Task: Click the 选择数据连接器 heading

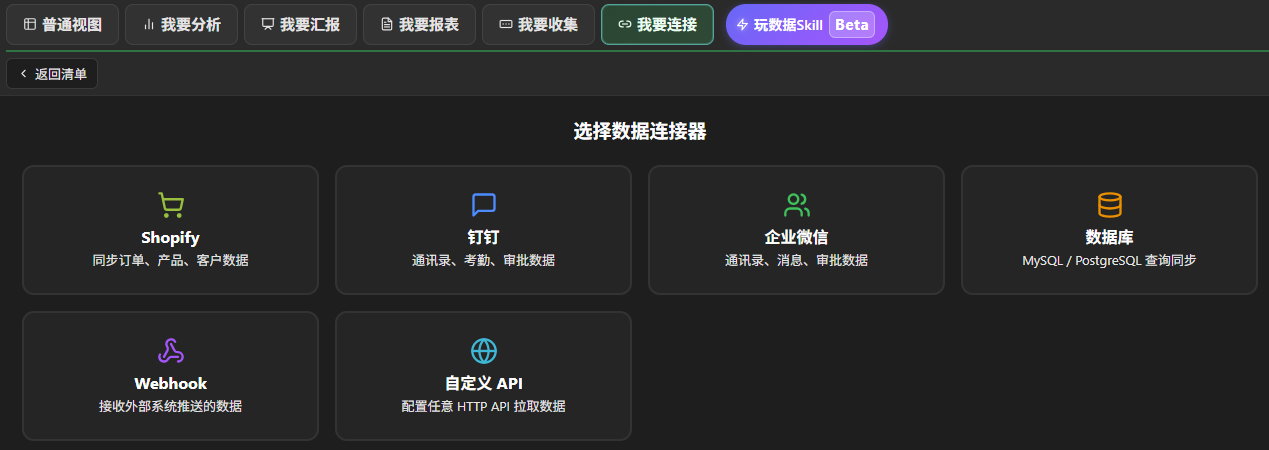Action: (x=640, y=131)
